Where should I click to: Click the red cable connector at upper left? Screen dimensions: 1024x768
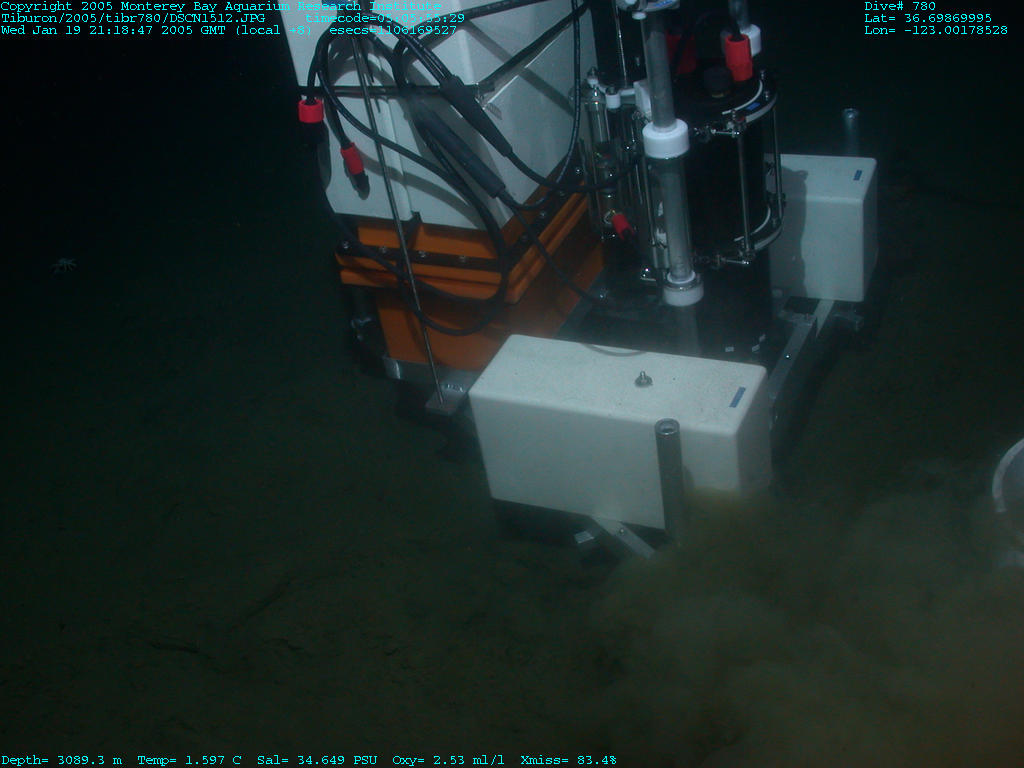pyautogui.click(x=311, y=110)
